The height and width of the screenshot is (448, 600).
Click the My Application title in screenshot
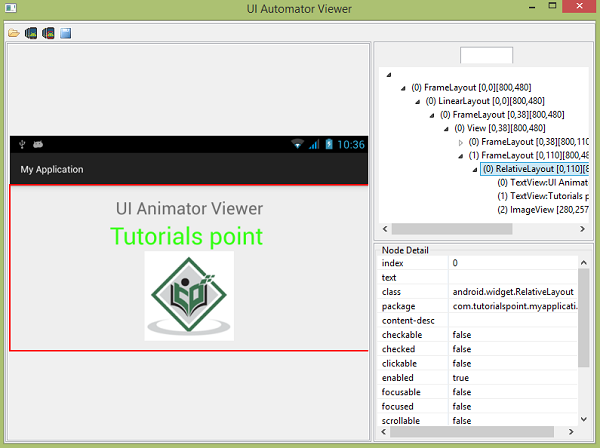click(x=52, y=169)
